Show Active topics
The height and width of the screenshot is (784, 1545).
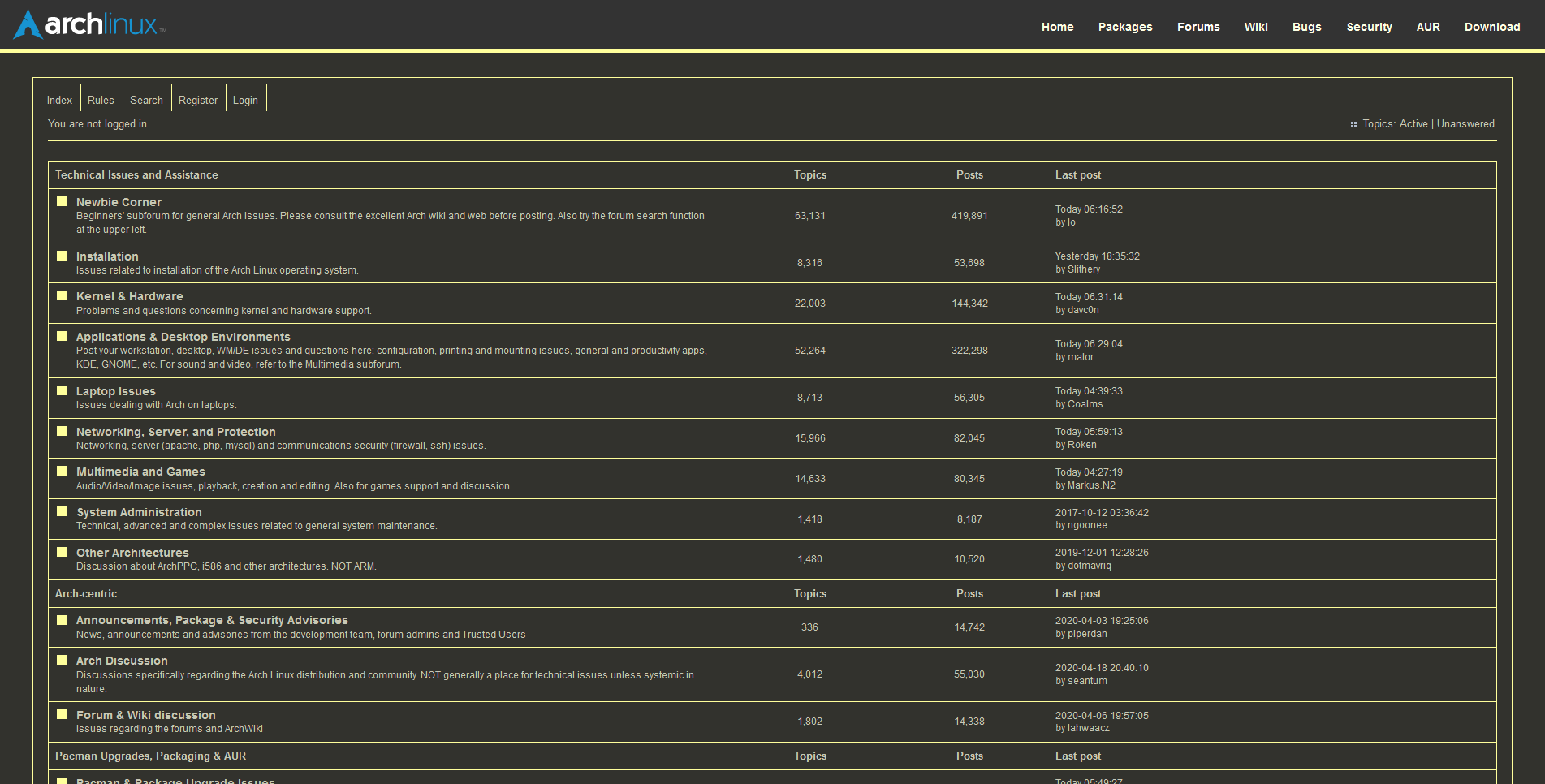click(x=1413, y=124)
